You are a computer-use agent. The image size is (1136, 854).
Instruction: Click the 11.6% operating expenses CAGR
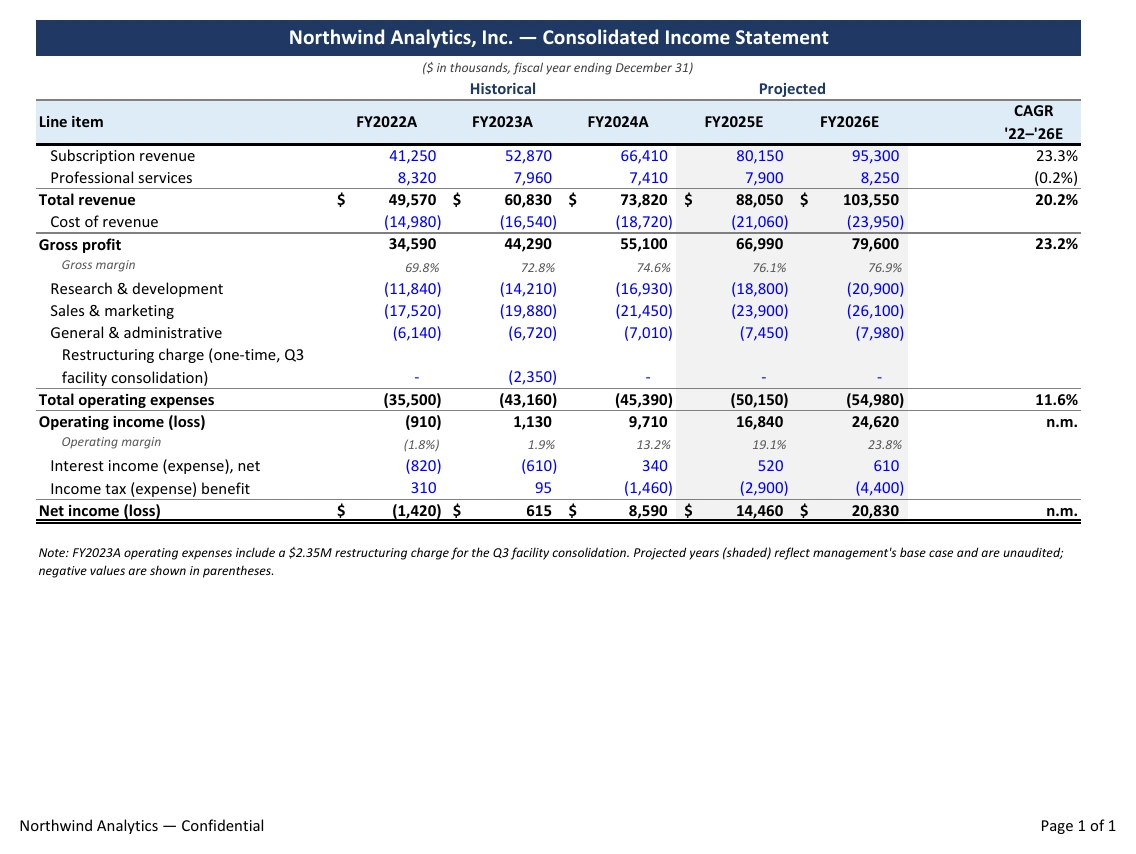pos(1056,400)
